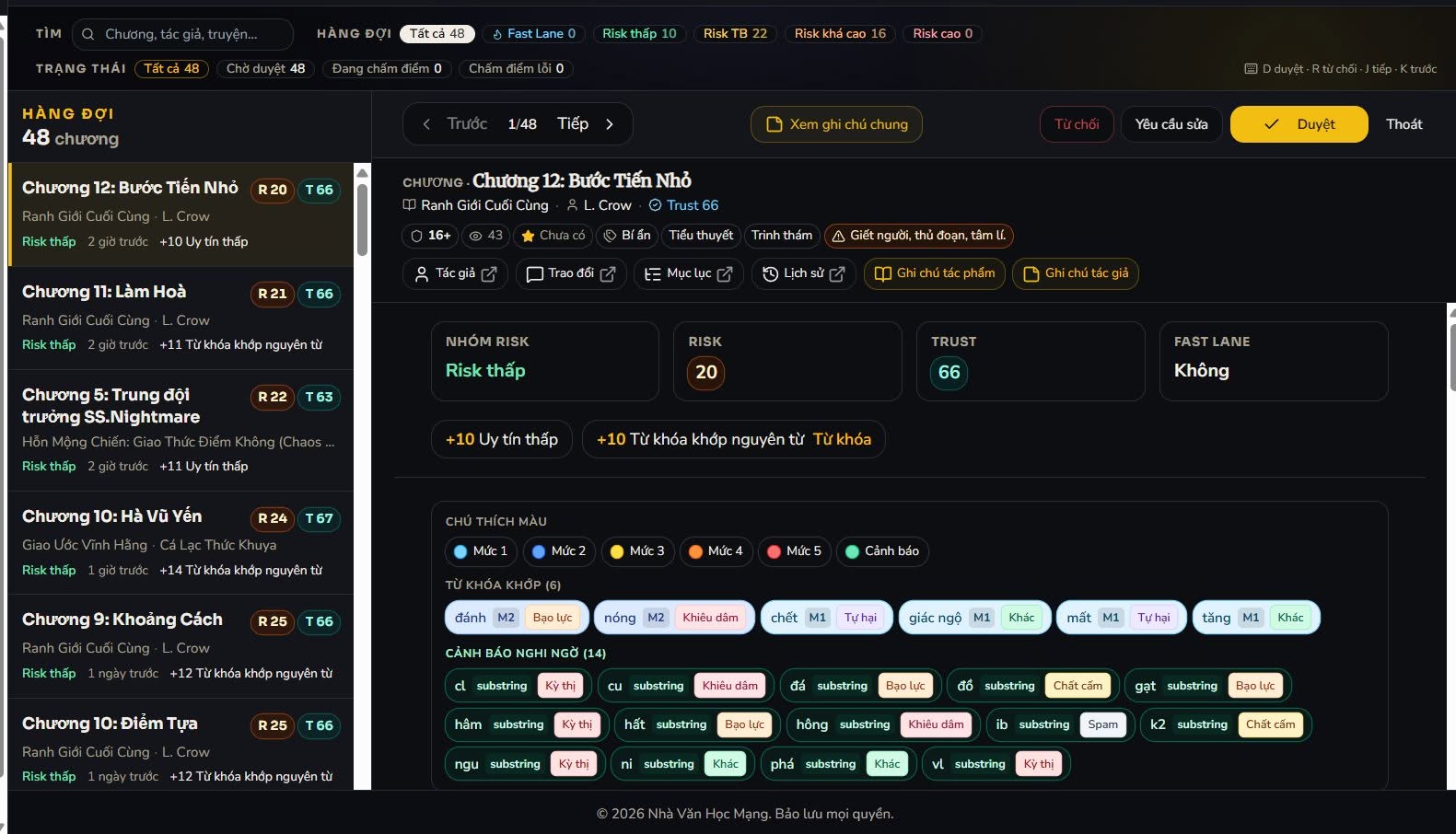Filter queue by Risk TB 22
Viewport: 1456px width, 834px height.
click(735, 34)
